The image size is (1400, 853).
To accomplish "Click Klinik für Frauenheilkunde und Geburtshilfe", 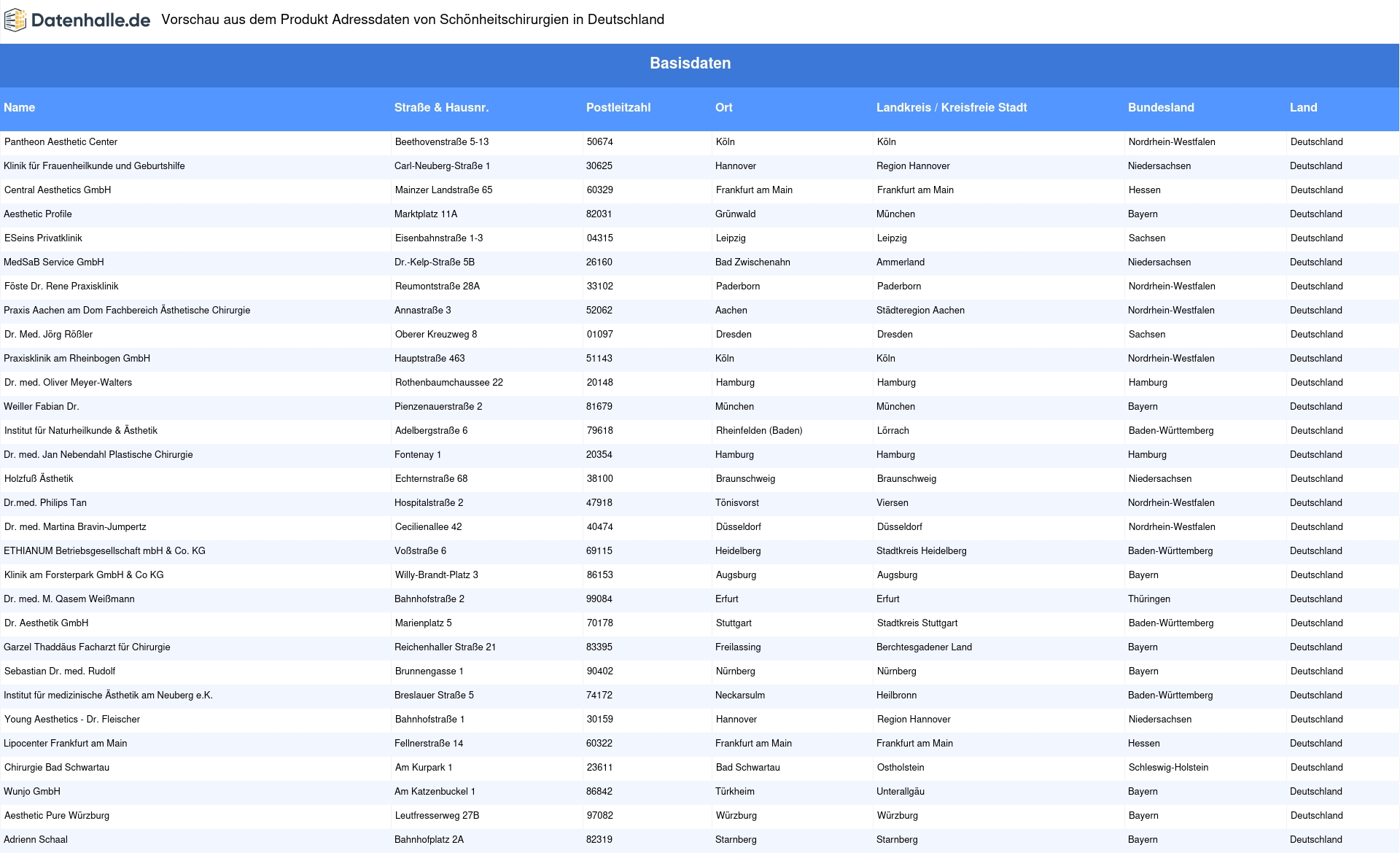I will [94, 165].
